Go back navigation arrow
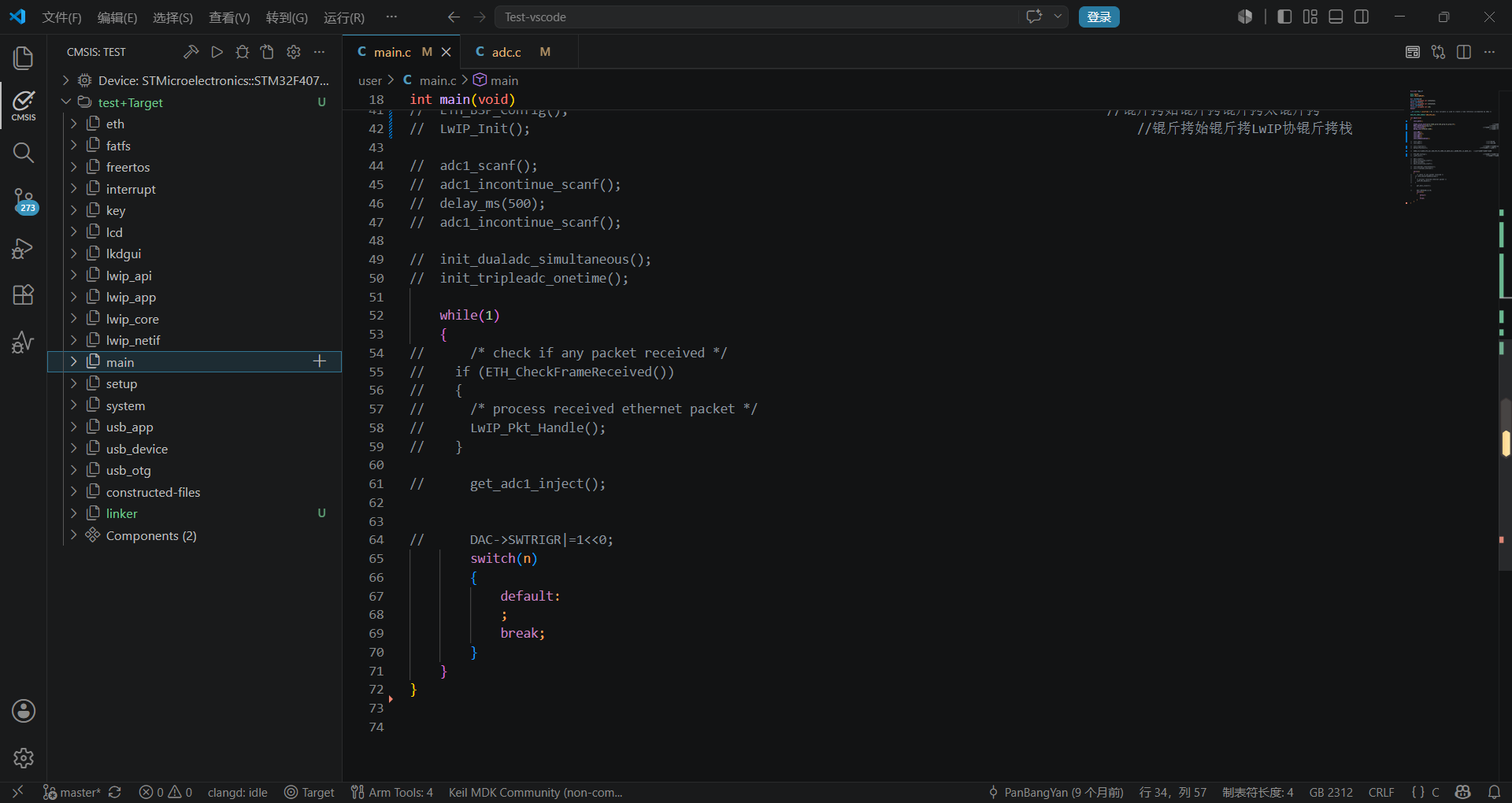The width and height of the screenshot is (1512, 803). click(x=454, y=17)
